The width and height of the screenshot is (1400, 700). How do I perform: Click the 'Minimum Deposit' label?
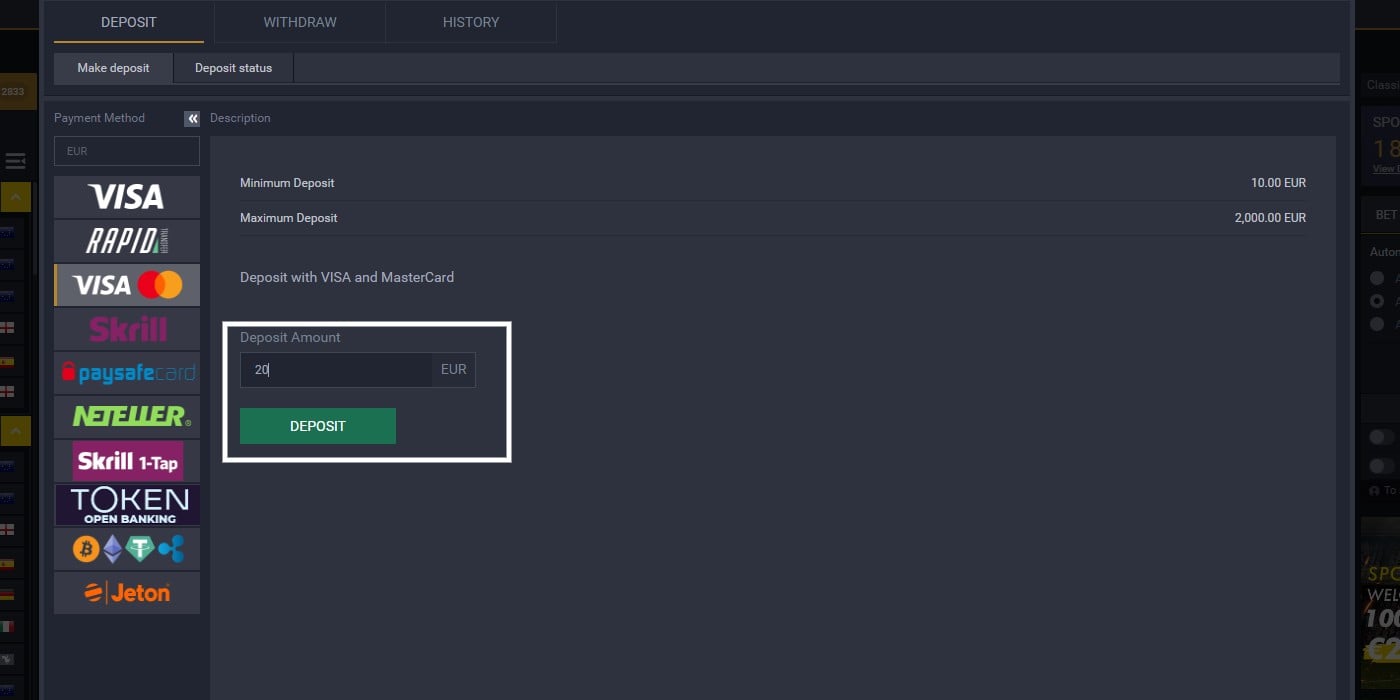[x=287, y=183]
